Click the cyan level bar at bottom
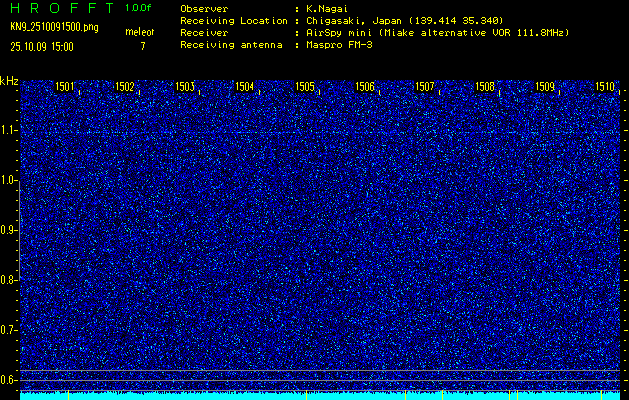Screen dimensions: 629x400 (x=320, y=395)
